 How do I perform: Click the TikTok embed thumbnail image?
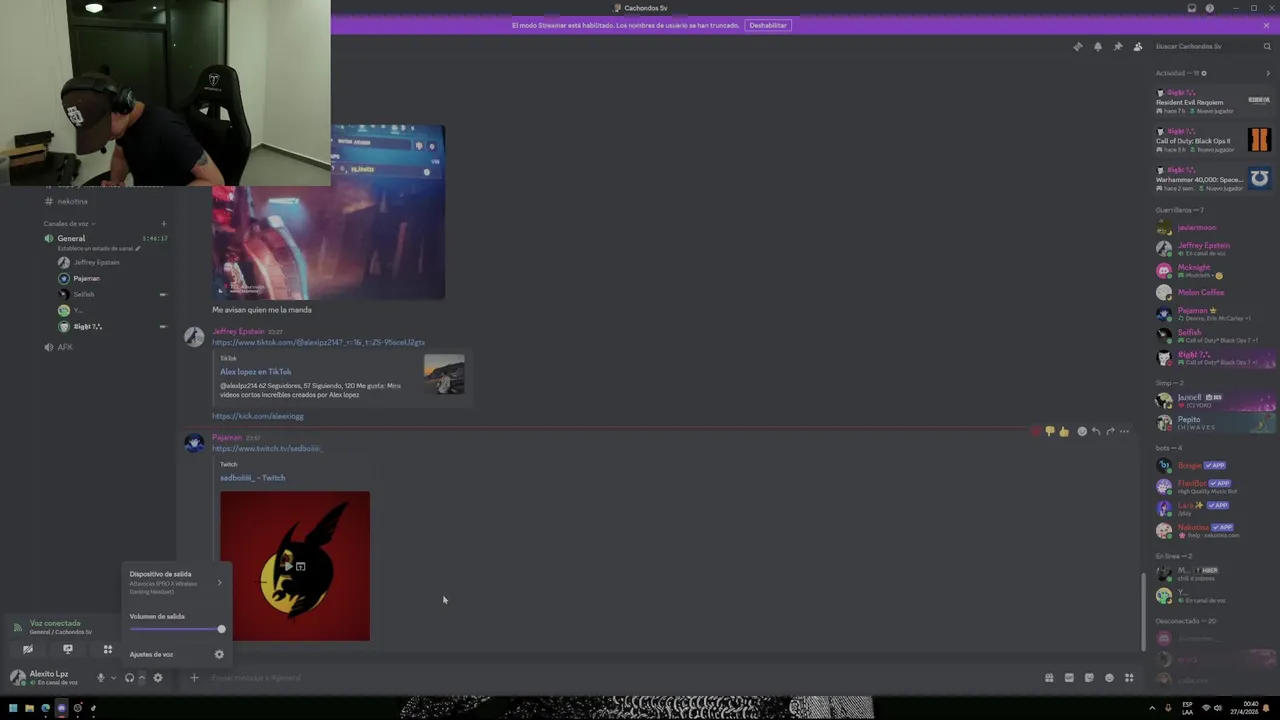tap(444, 374)
